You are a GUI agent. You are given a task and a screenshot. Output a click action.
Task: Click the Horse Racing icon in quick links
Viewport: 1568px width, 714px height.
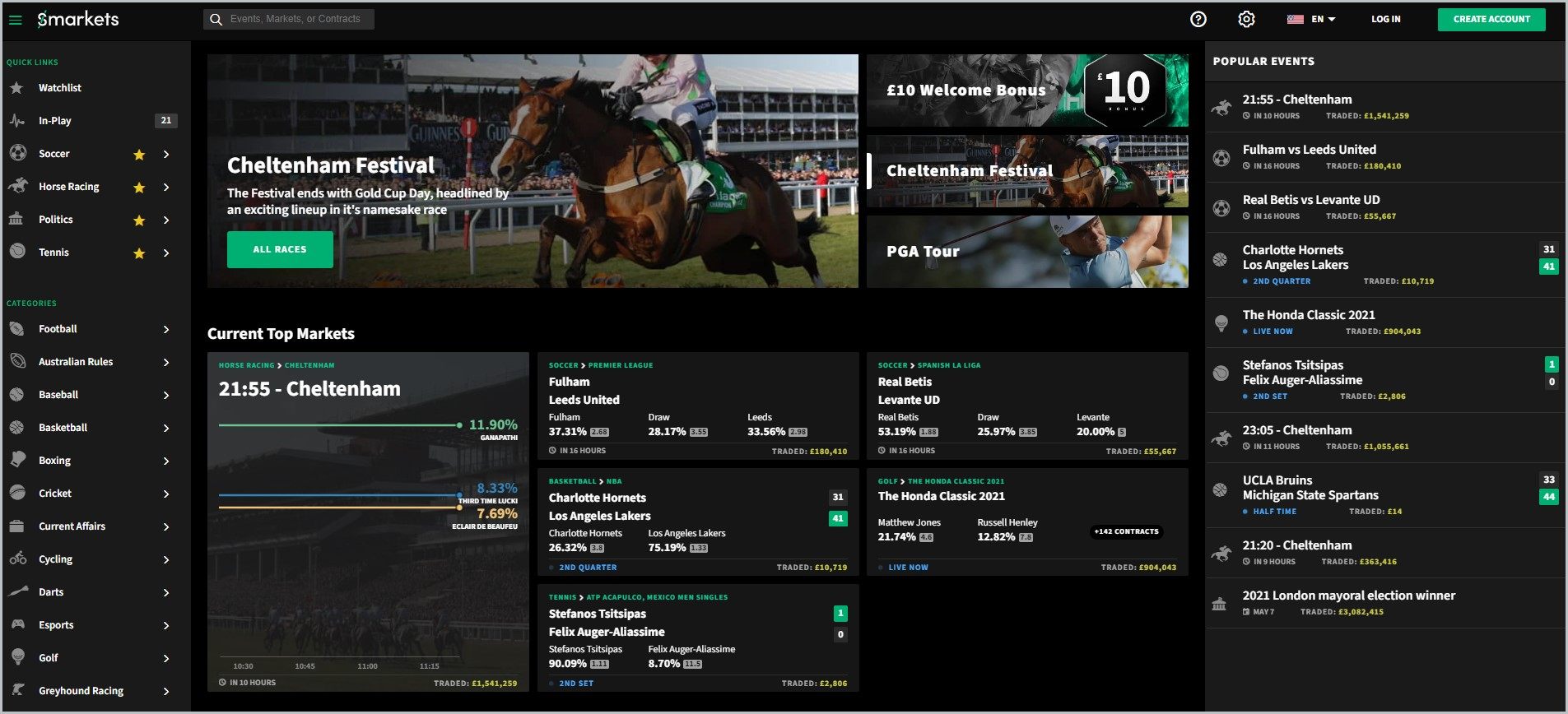pyautogui.click(x=17, y=186)
